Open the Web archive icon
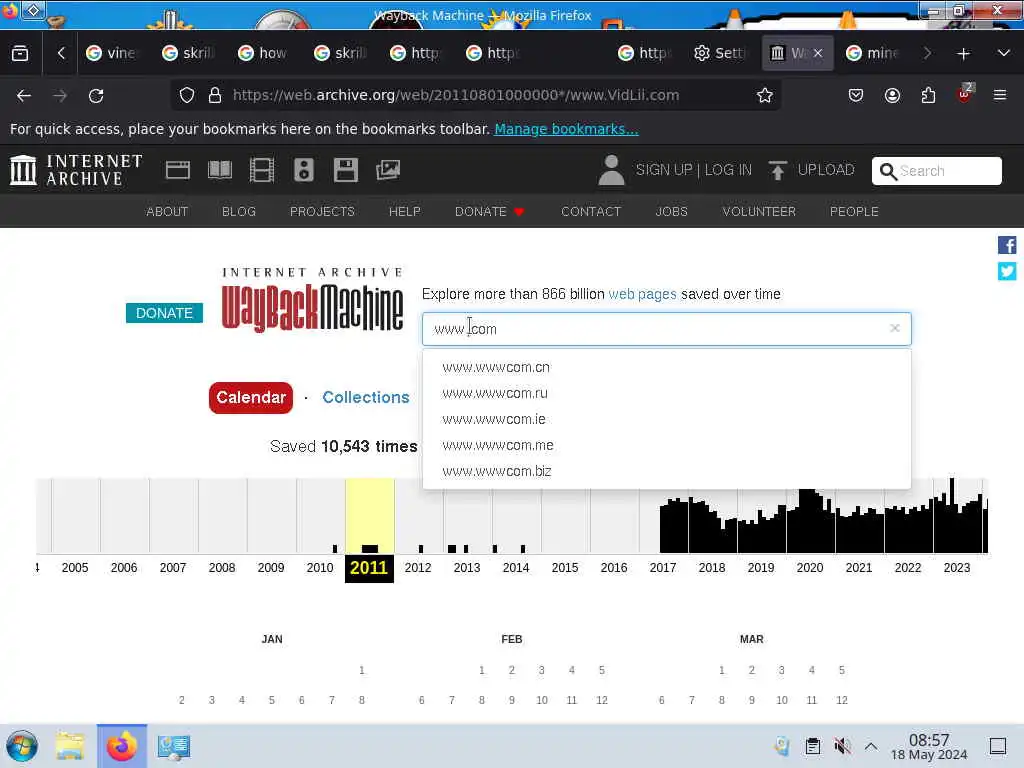 (178, 170)
